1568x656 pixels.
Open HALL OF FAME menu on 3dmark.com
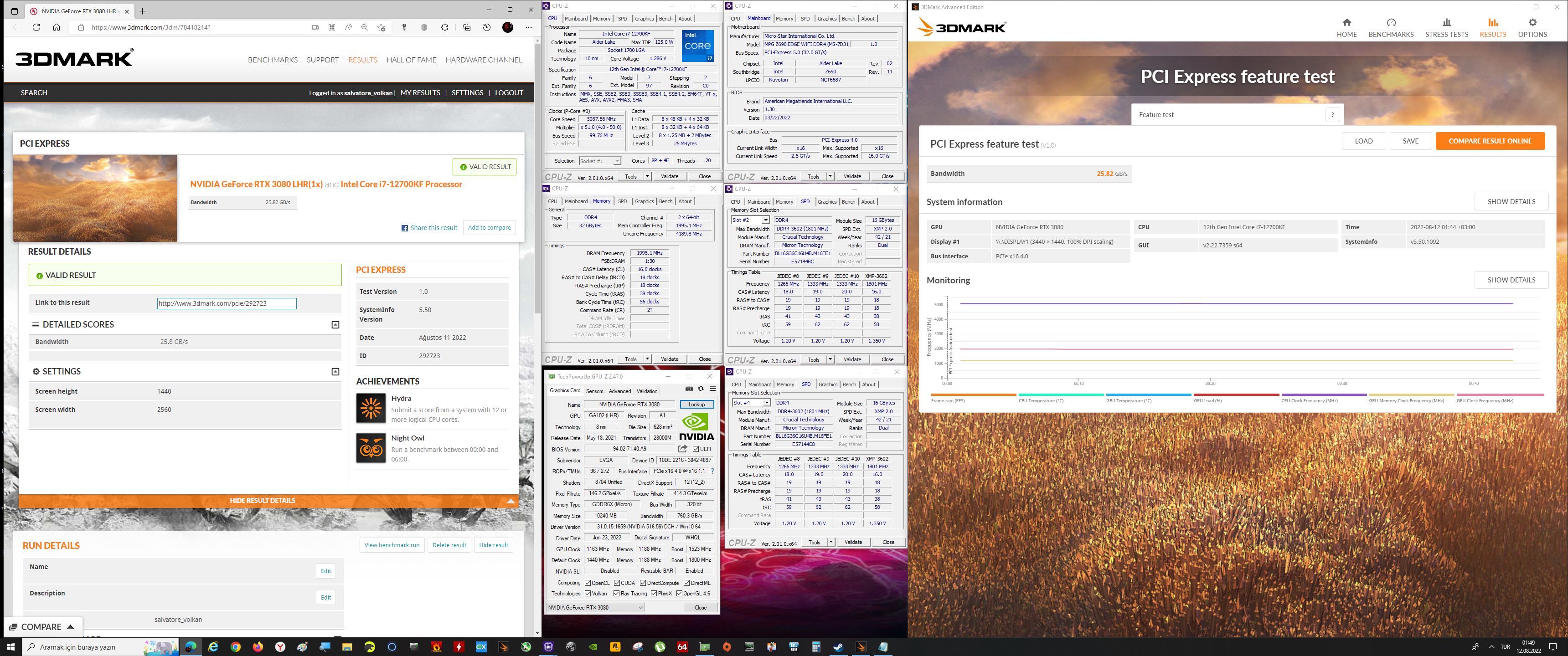412,60
